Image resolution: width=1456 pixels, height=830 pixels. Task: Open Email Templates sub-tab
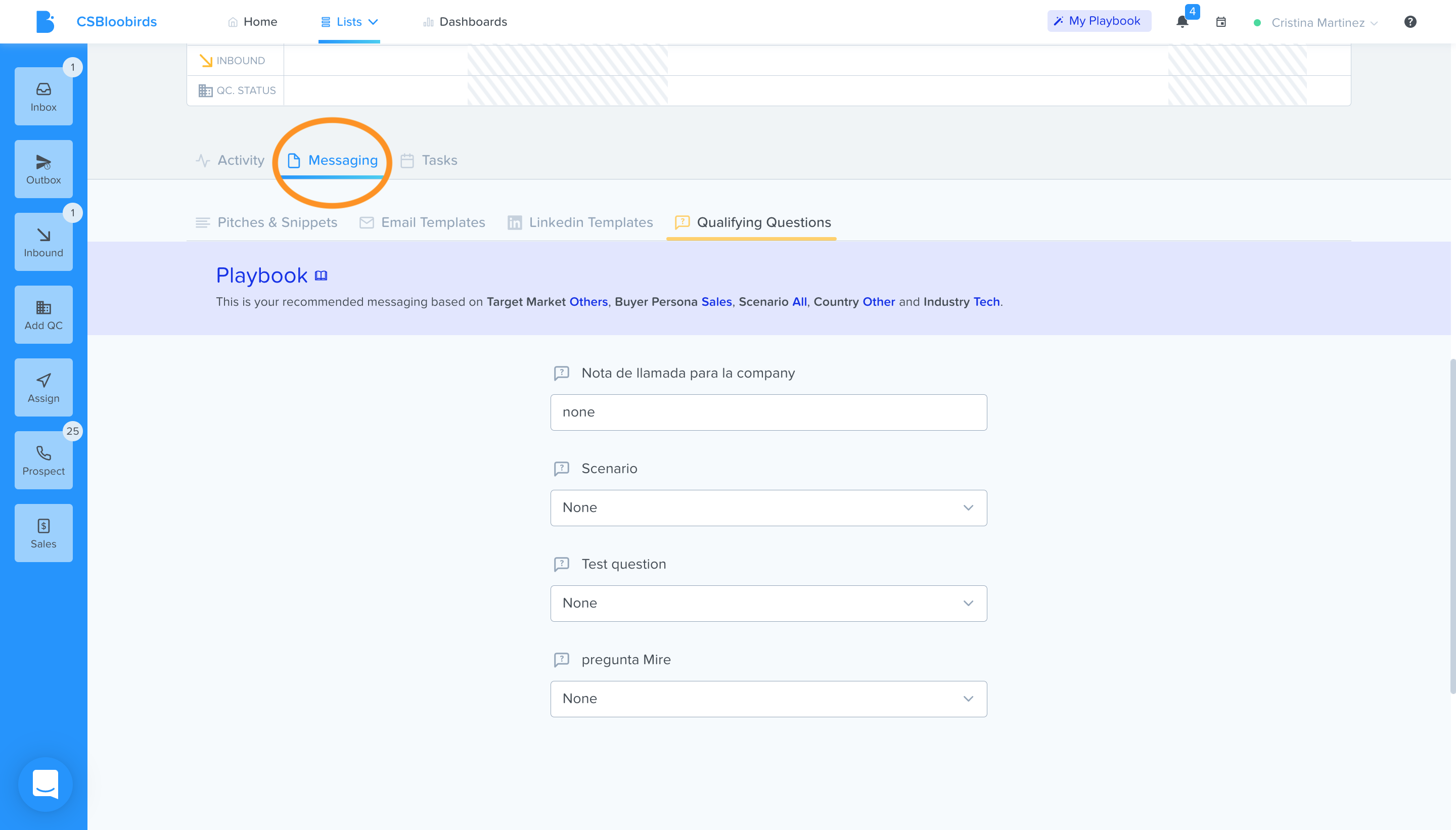point(423,222)
